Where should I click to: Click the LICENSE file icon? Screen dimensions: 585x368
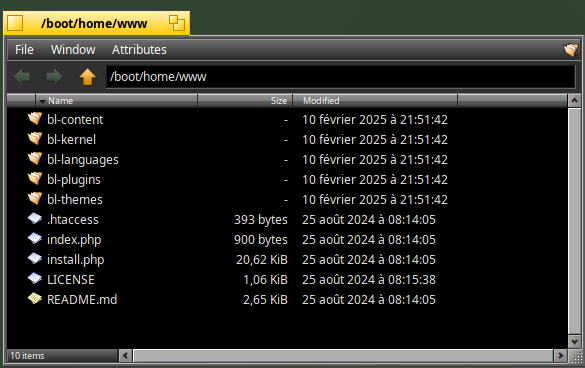click(x=35, y=278)
